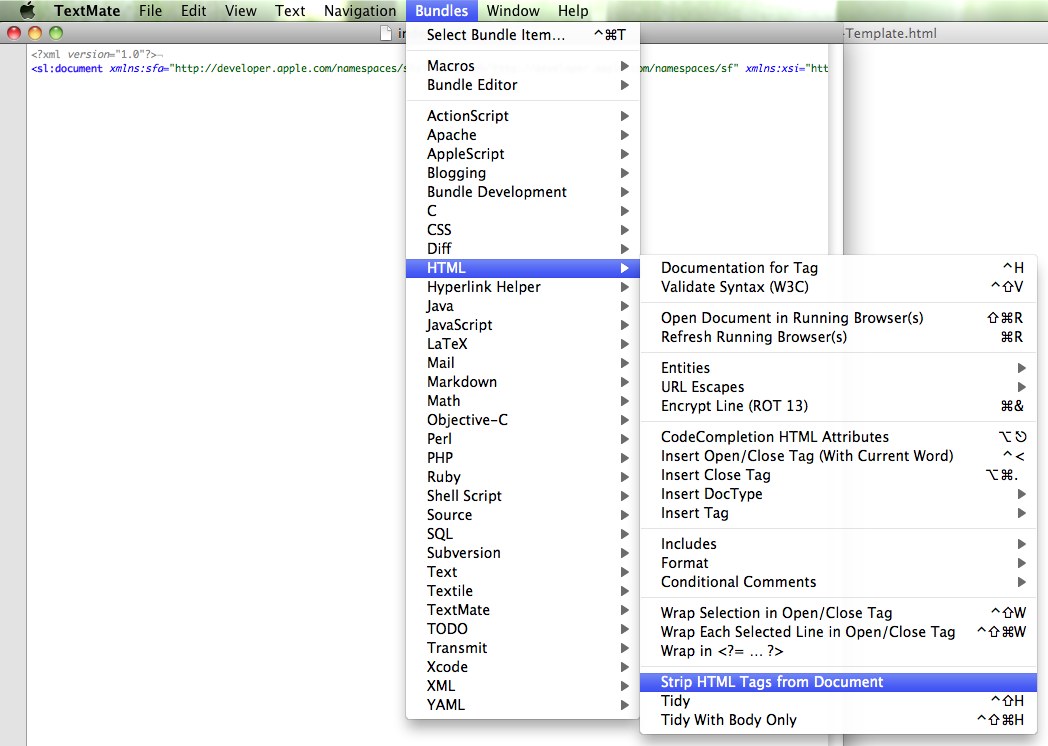Choose Strip HTML Tags from Document
This screenshot has height=746, width=1048.
point(838,682)
